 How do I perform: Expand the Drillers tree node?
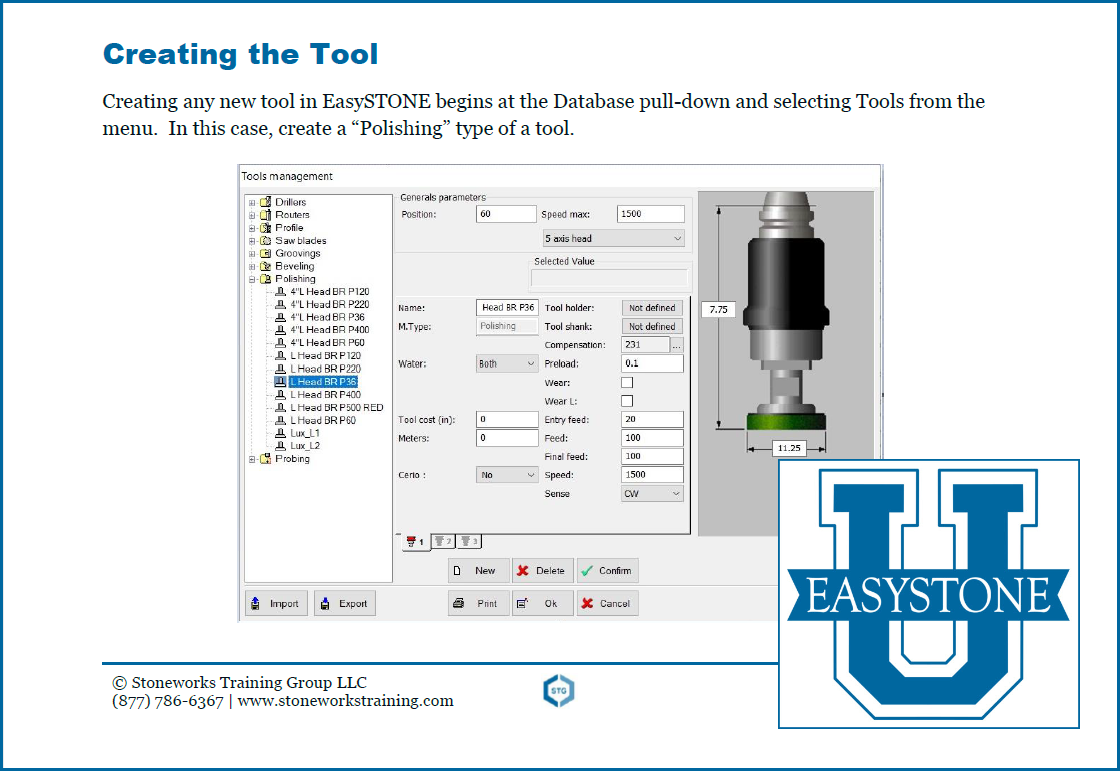[x=252, y=203]
